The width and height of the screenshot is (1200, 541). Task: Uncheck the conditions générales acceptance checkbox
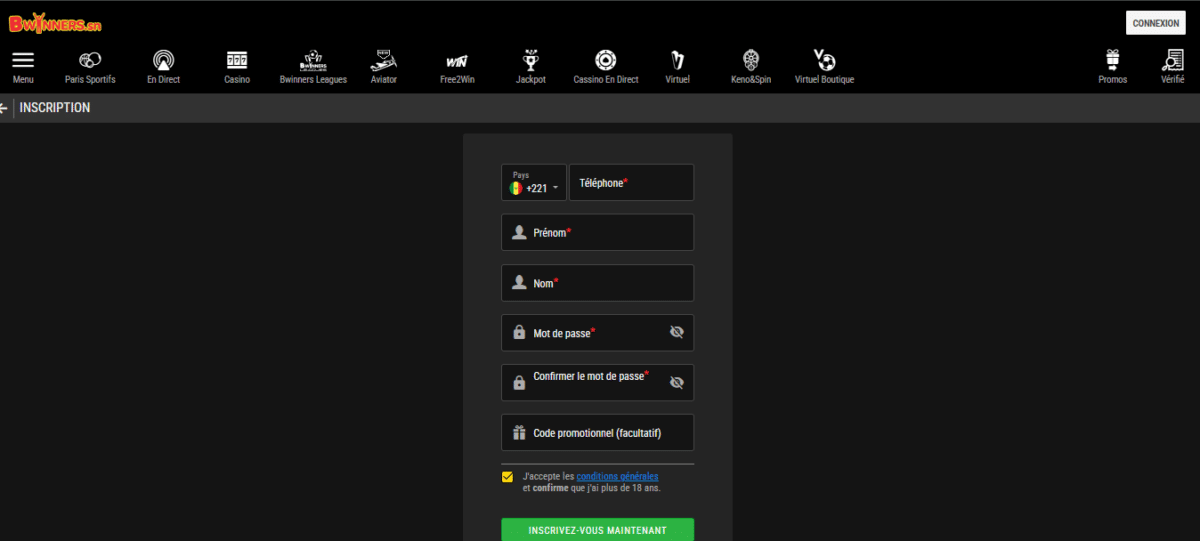click(x=508, y=477)
